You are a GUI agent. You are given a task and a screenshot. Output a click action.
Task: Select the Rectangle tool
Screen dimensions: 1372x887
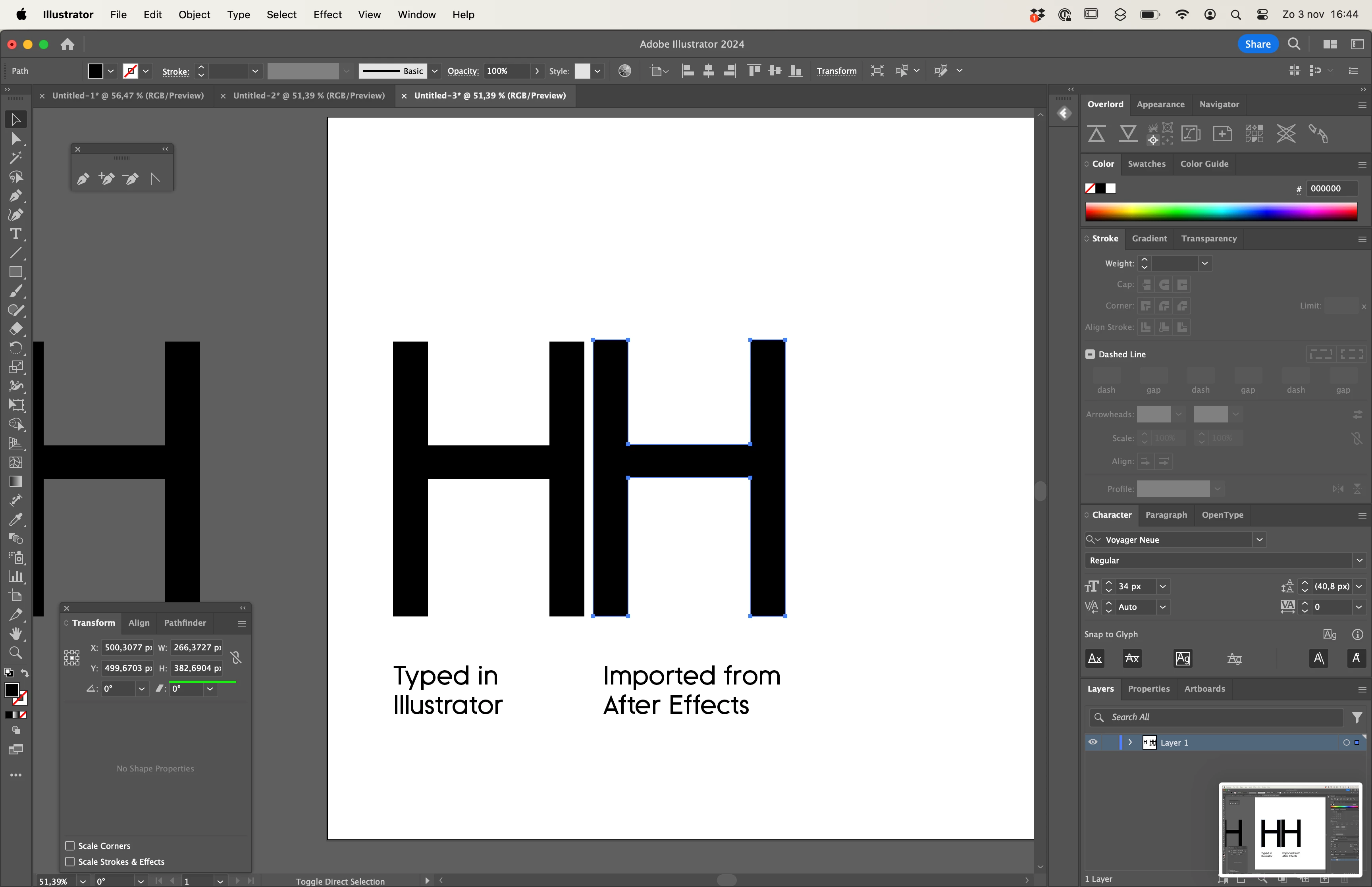point(15,272)
